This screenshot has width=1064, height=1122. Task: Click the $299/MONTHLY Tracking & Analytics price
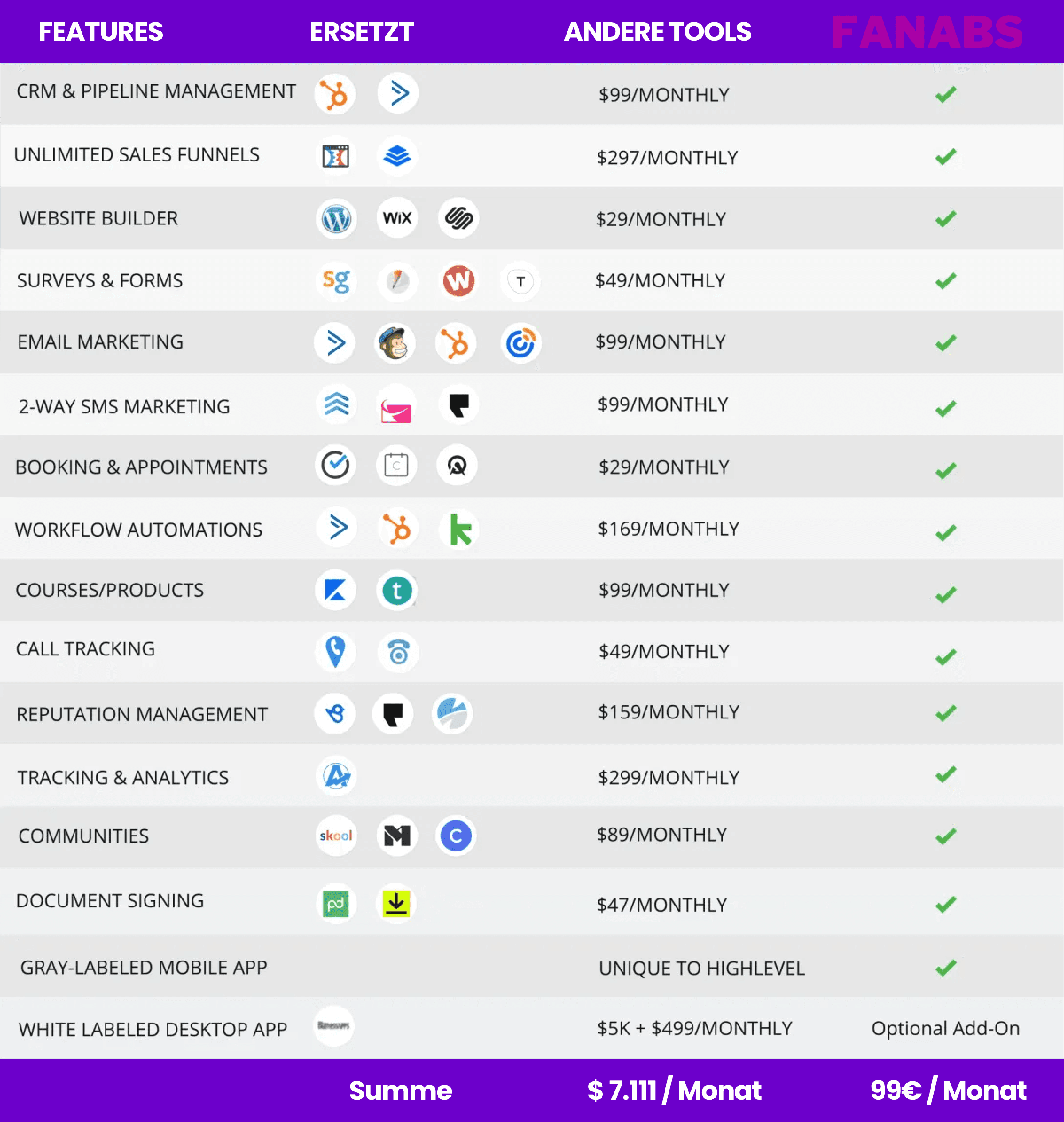coord(669,777)
